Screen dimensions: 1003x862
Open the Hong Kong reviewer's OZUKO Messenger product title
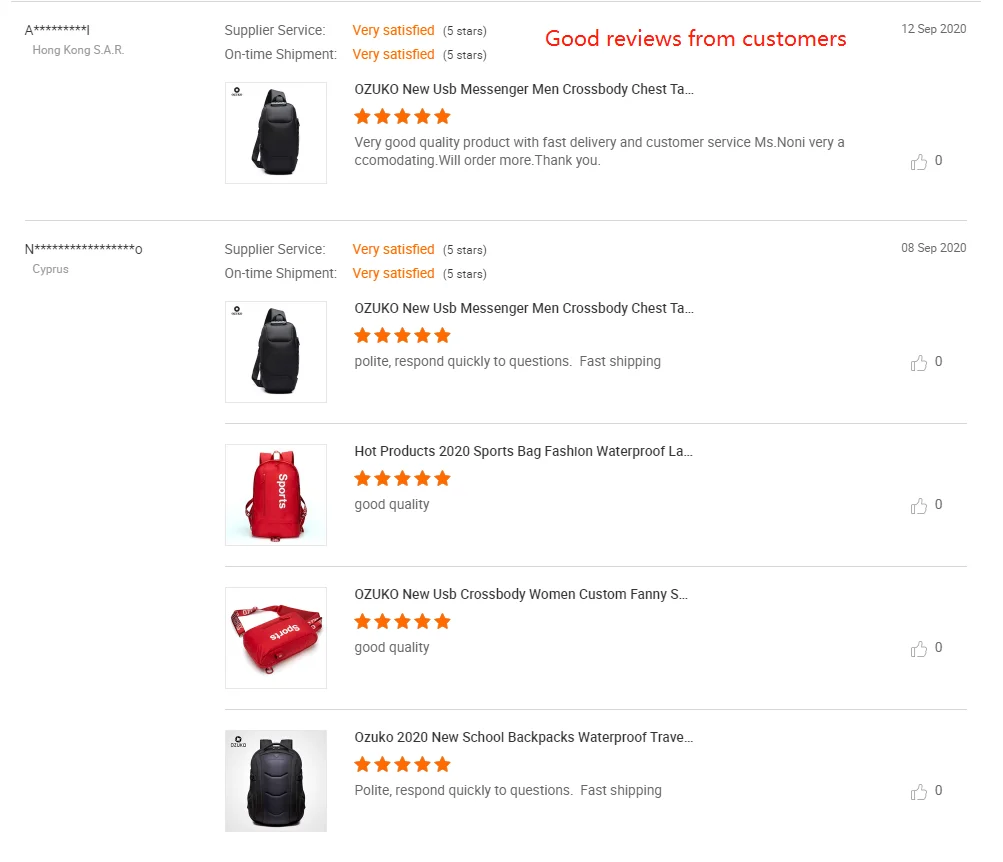click(x=523, y=89)
